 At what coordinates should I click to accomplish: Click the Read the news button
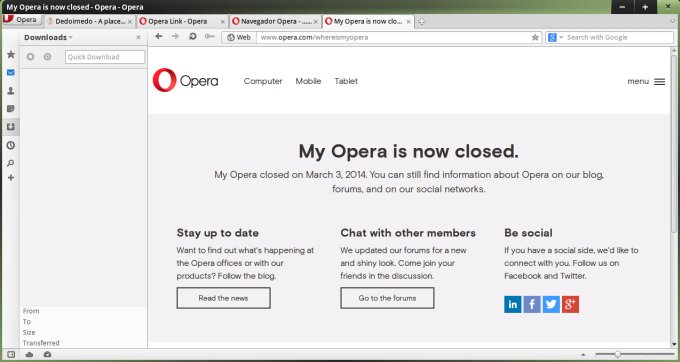(x=223, y=298)
